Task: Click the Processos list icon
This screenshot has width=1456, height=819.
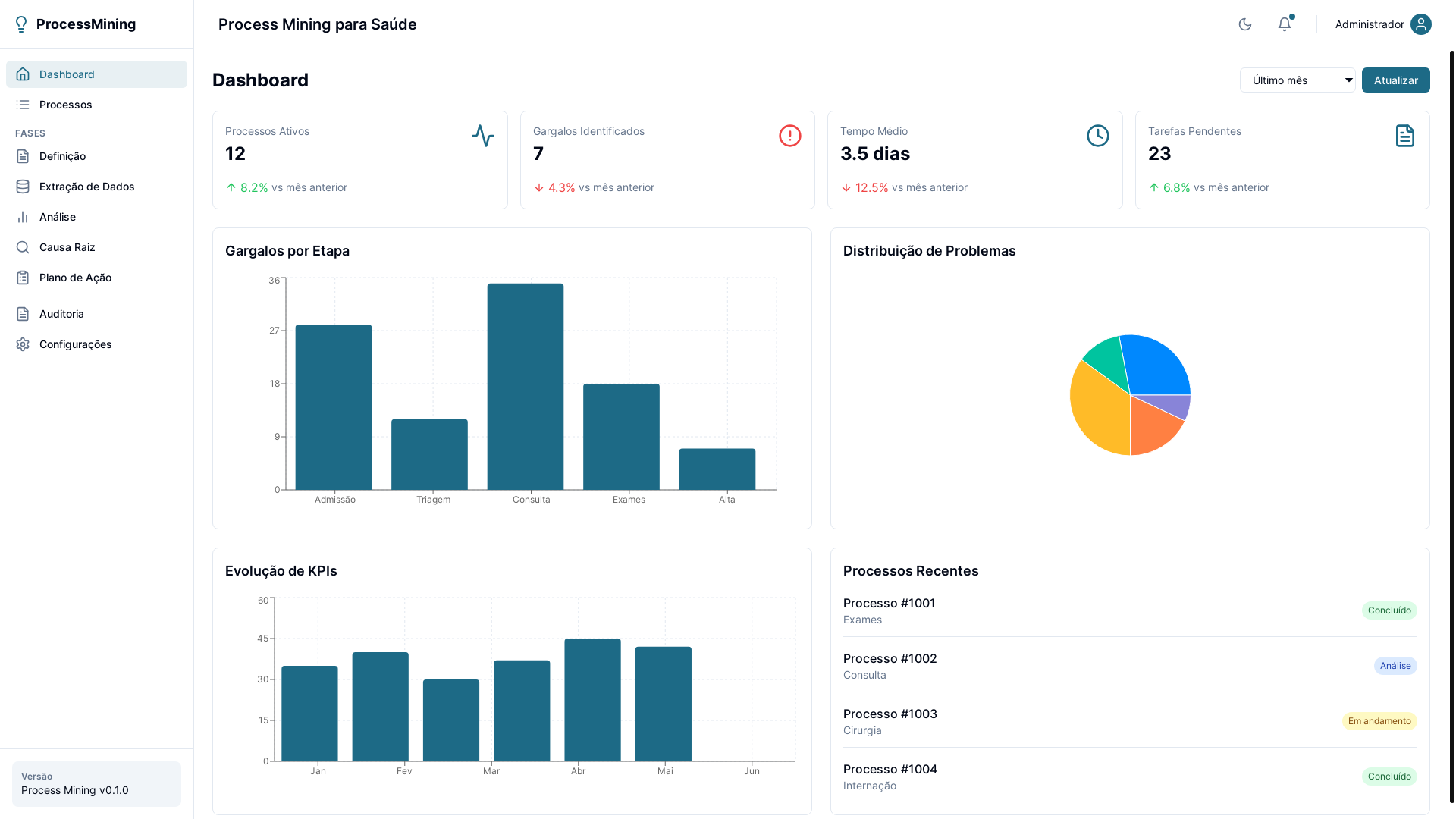Action: (x=23, y=105)
